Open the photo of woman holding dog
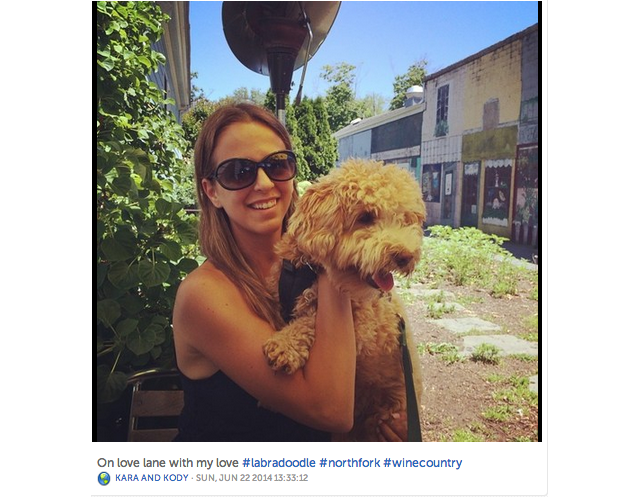640x497 pixels. (x=317, y=221)
